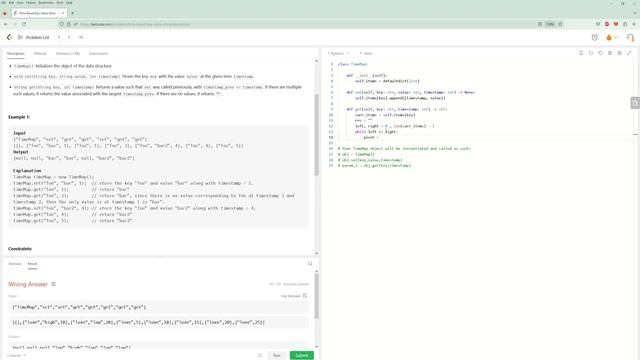640x360 pixels.
Task: Open a new browser tab
Action: pos(72,13)
